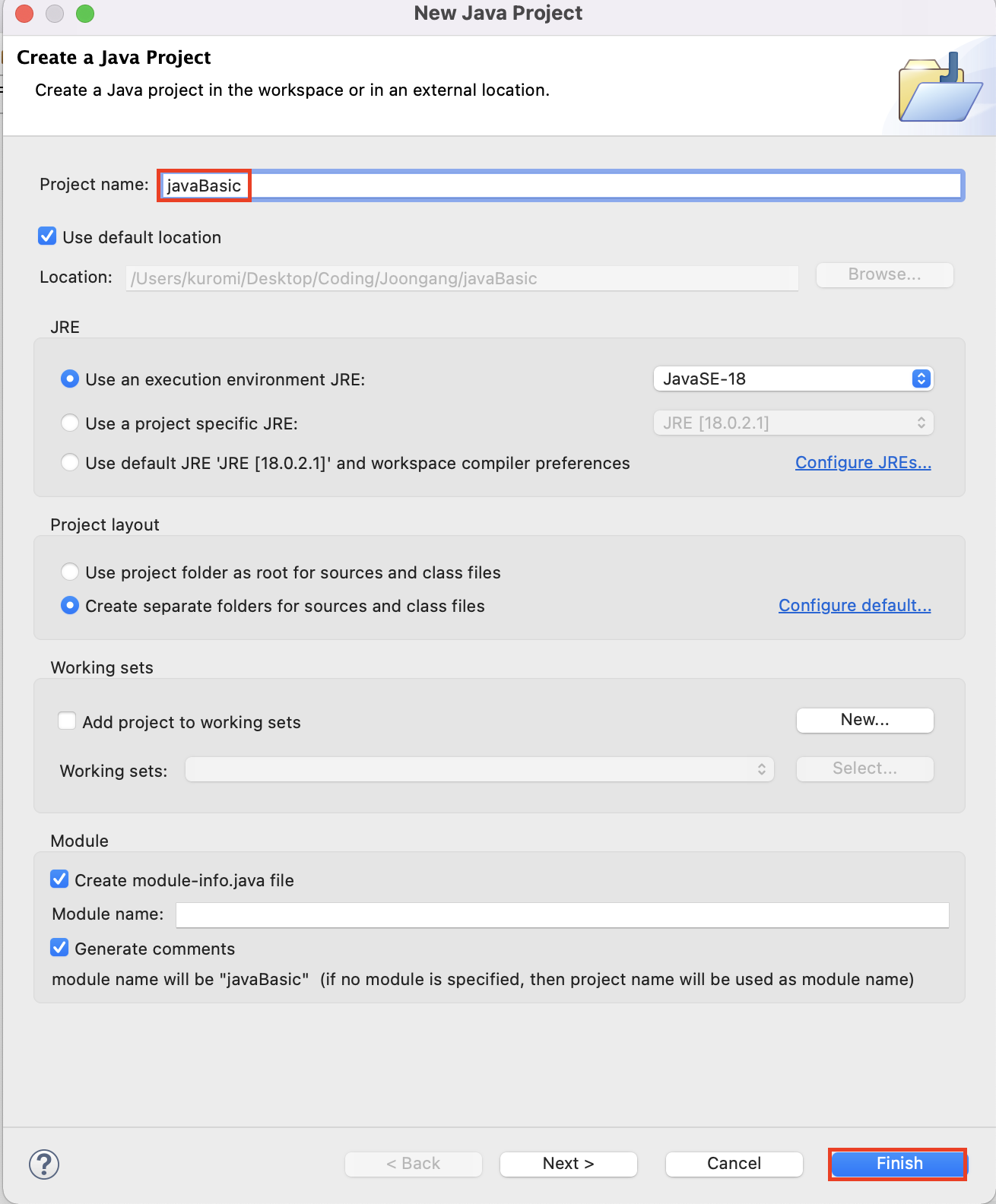996x1204 pixels.
Task: Uncheck Generate comments
Action: pyautogui.click(x=59, y=948)
